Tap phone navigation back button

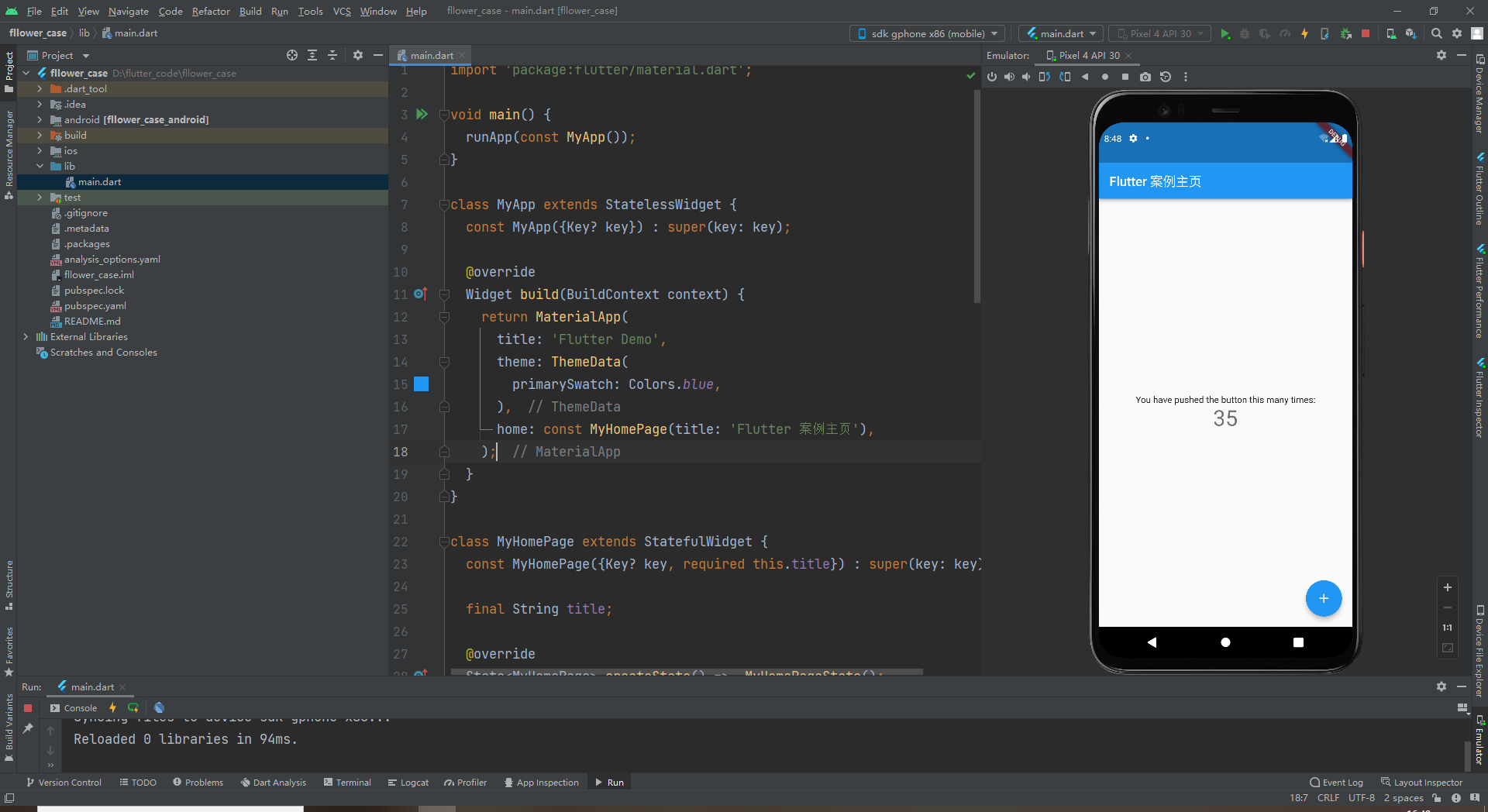tap(1152, 642)
